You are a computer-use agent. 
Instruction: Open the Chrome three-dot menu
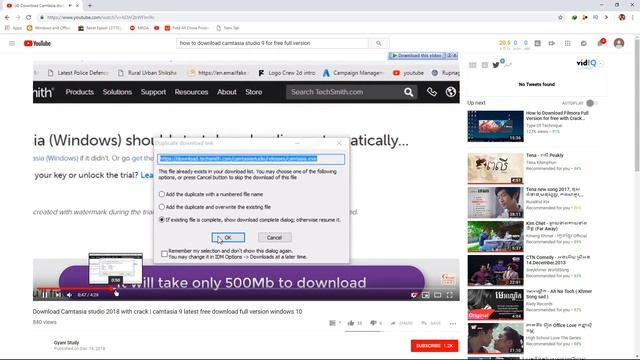pyautogui.click(x=633, y=17)
